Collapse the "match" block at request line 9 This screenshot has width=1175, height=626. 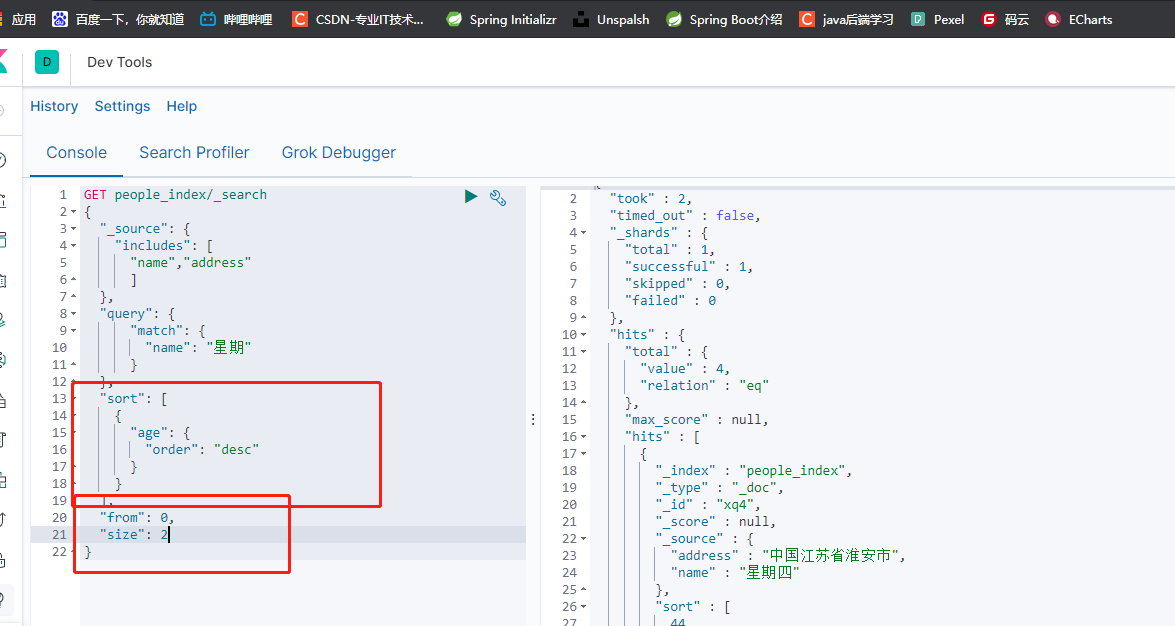click(73, 331)
